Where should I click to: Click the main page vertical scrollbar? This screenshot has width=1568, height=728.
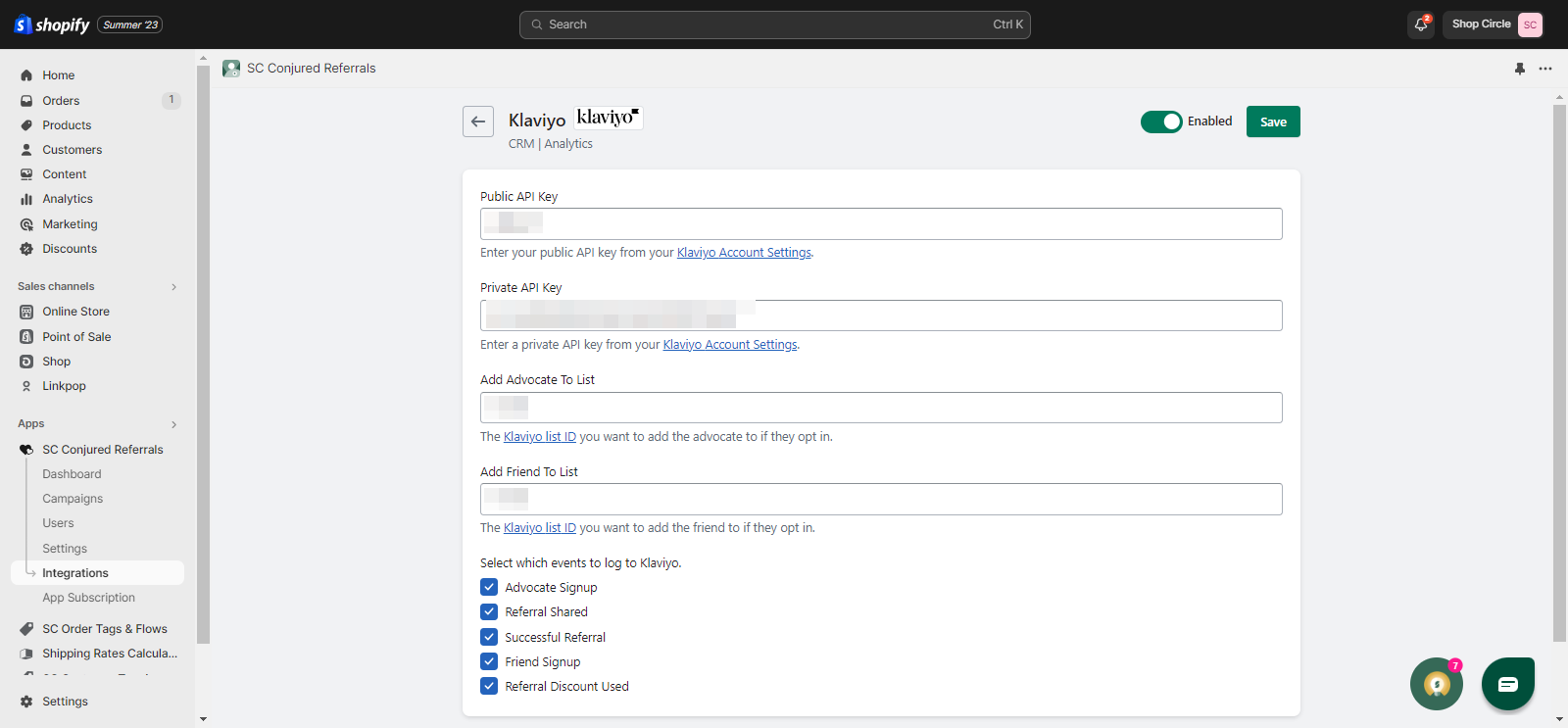[x=1559, y=372]
